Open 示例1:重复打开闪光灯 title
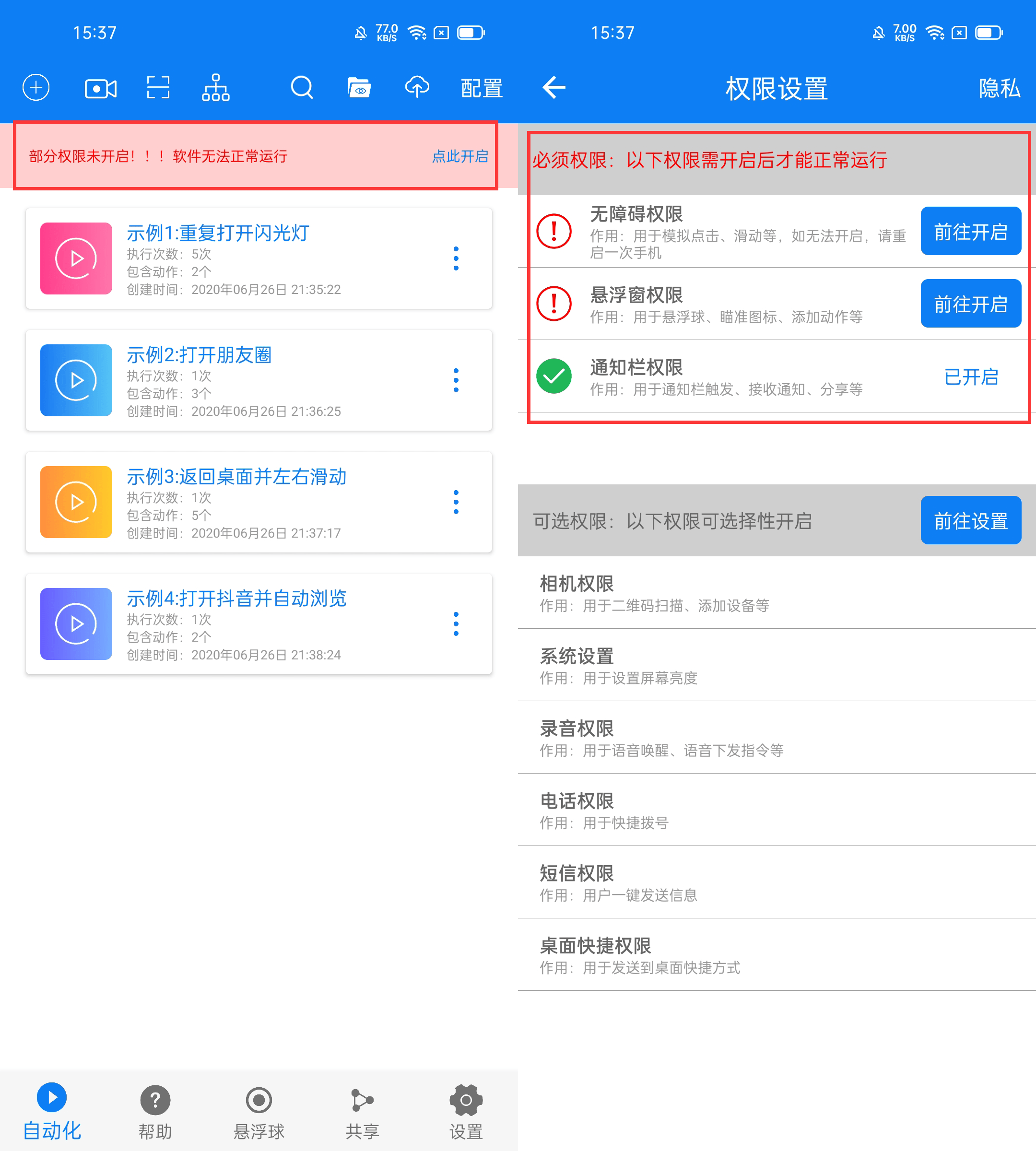The image size is (1036, 1151). pos(218,233)
